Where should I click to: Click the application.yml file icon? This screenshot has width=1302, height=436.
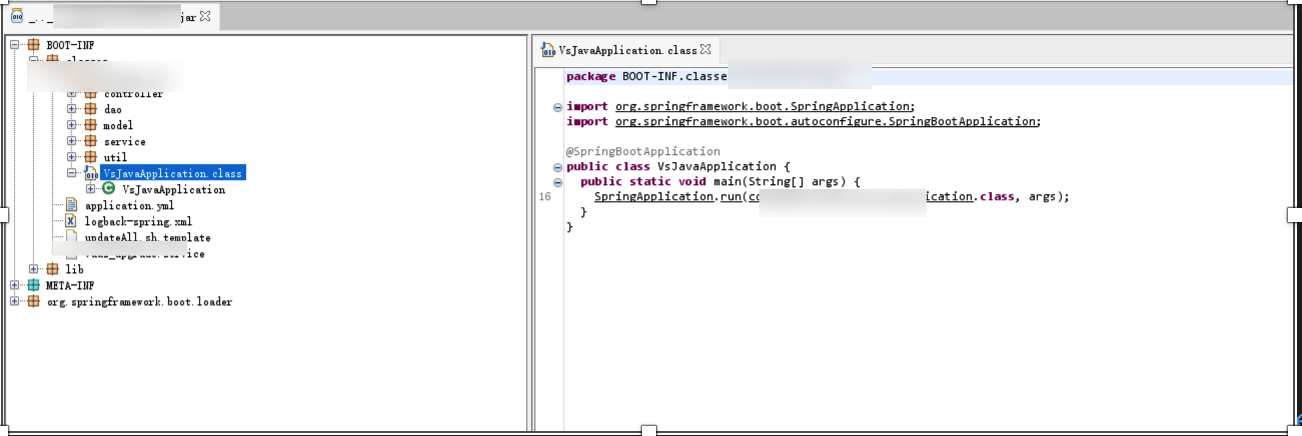[71, 205]
